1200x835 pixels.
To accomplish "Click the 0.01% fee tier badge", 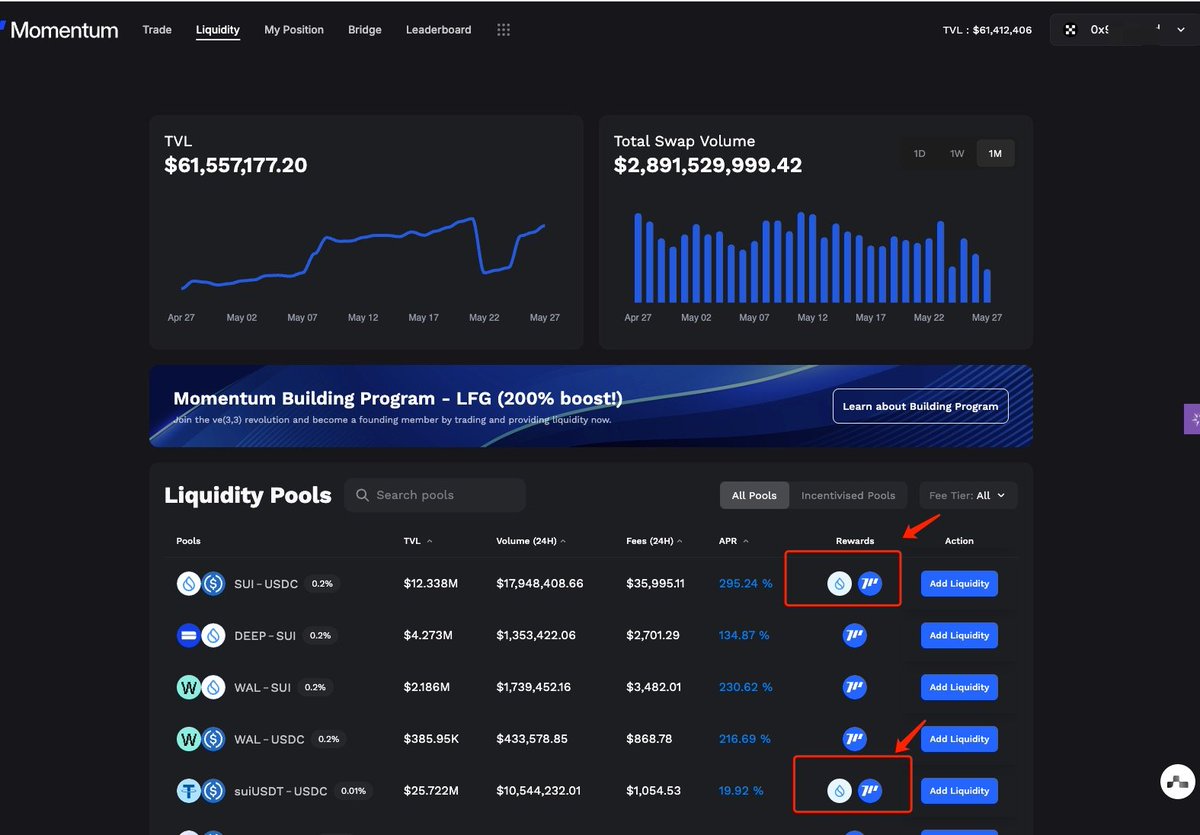I will click(x=352, y=791).
